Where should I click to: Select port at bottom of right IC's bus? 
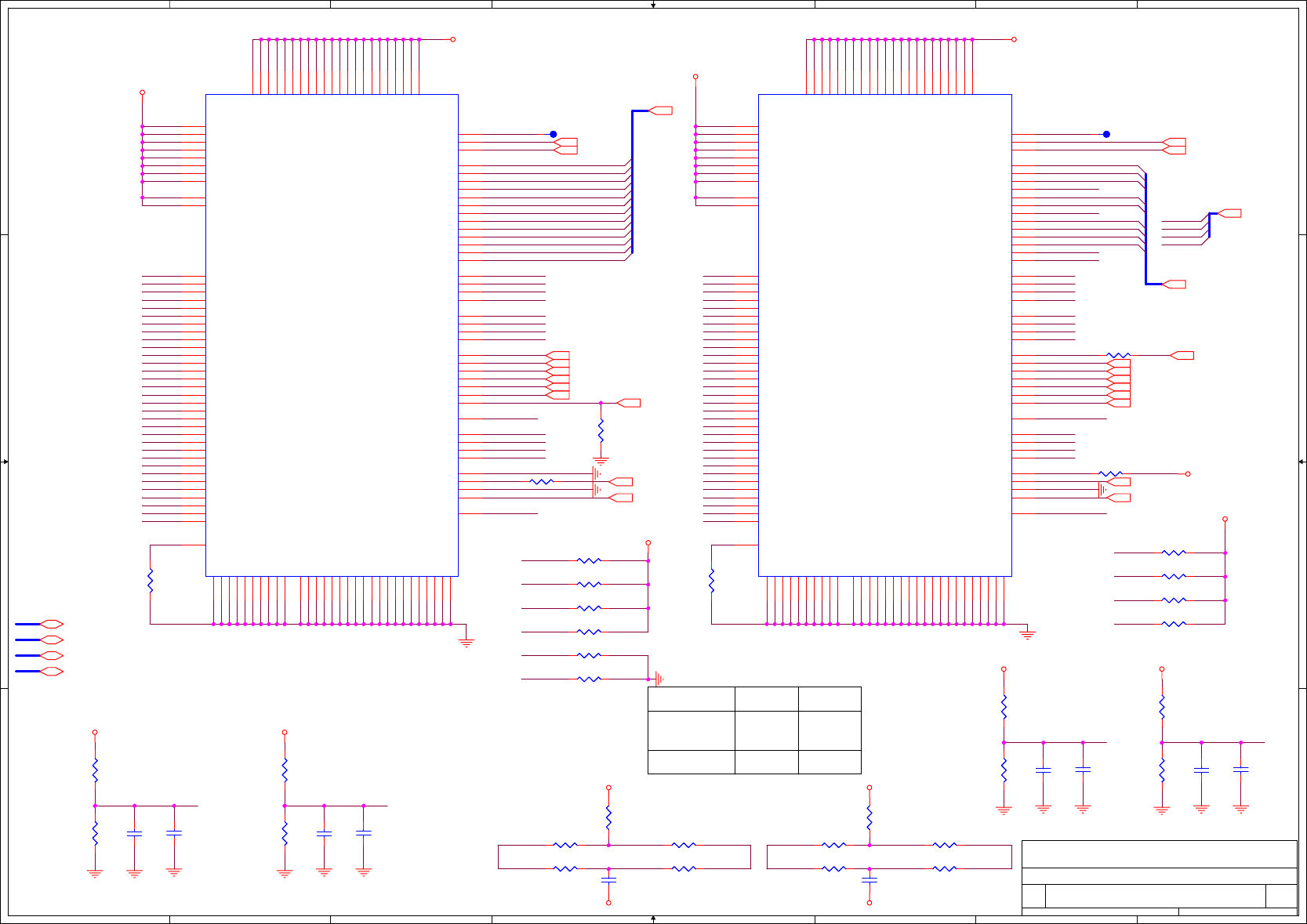tap(1174, 284)
